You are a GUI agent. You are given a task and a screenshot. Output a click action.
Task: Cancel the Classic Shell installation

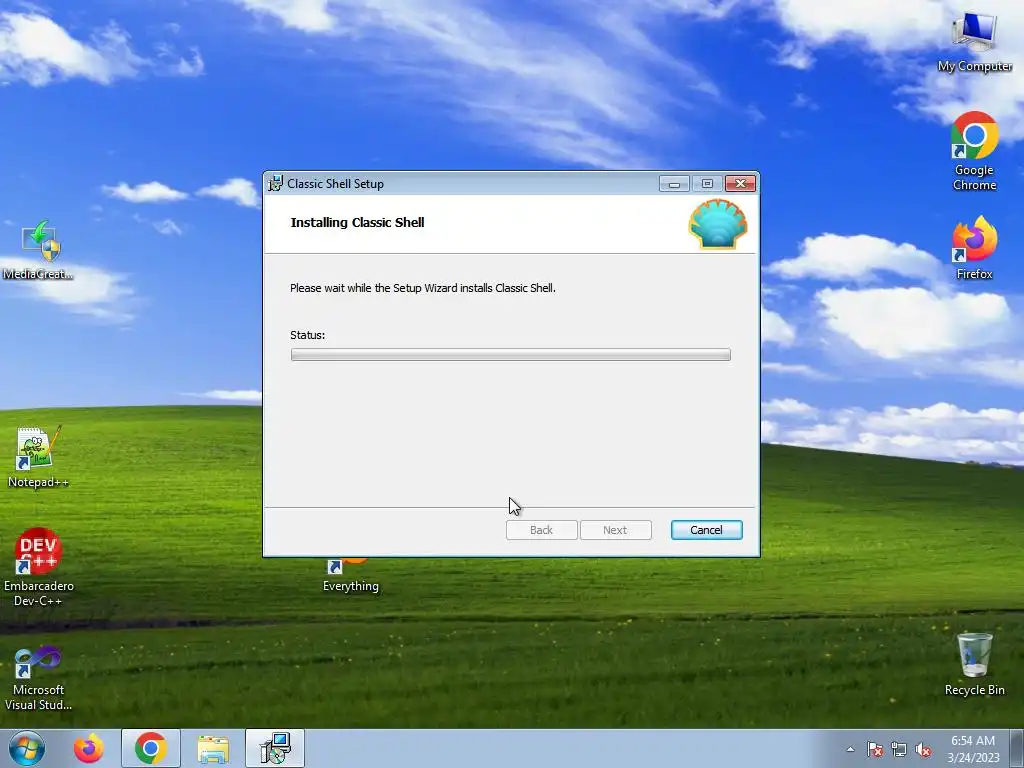pyautogui.click(x=707, y=530)
